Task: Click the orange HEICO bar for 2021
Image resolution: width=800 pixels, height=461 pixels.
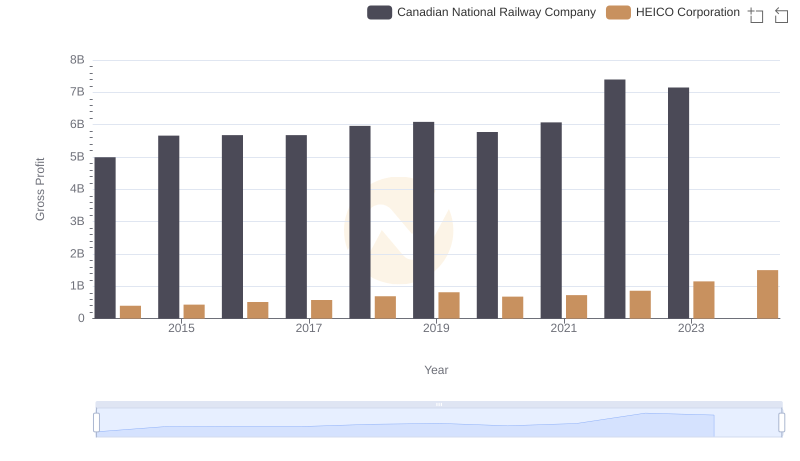Action: click(x=577, y=306)
